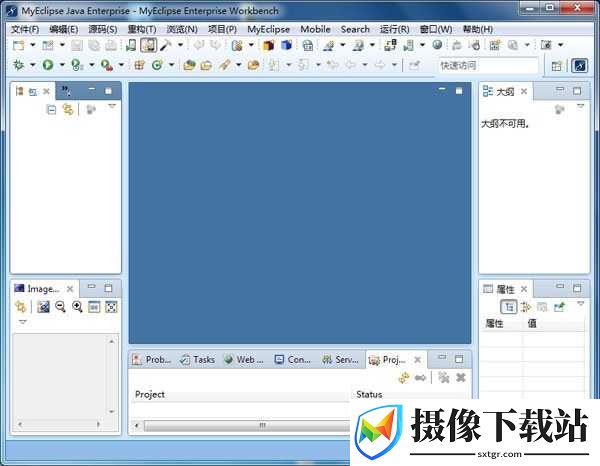
Task: Open the Image Preview view menu triangle
Action: [x=23, y=322]
